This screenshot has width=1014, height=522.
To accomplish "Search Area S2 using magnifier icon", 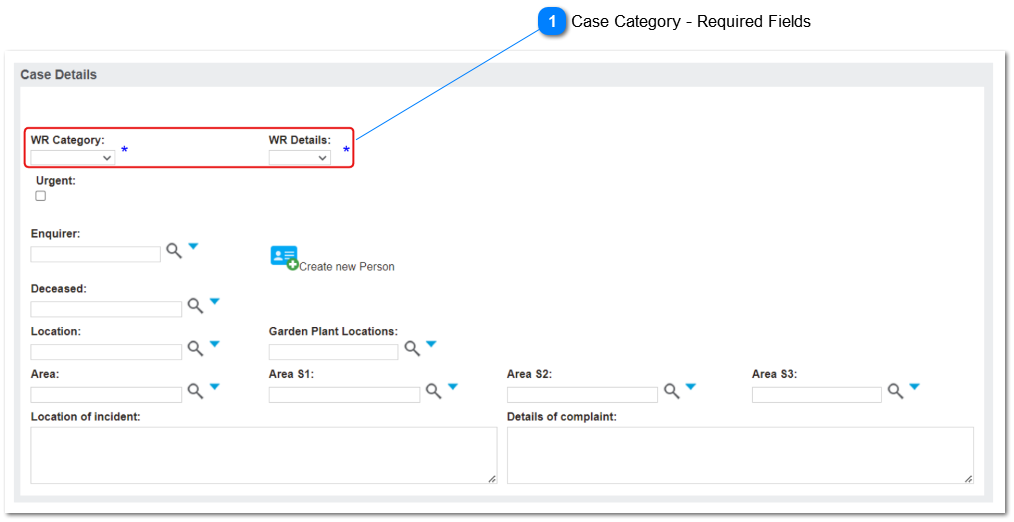I will (672, 391).
